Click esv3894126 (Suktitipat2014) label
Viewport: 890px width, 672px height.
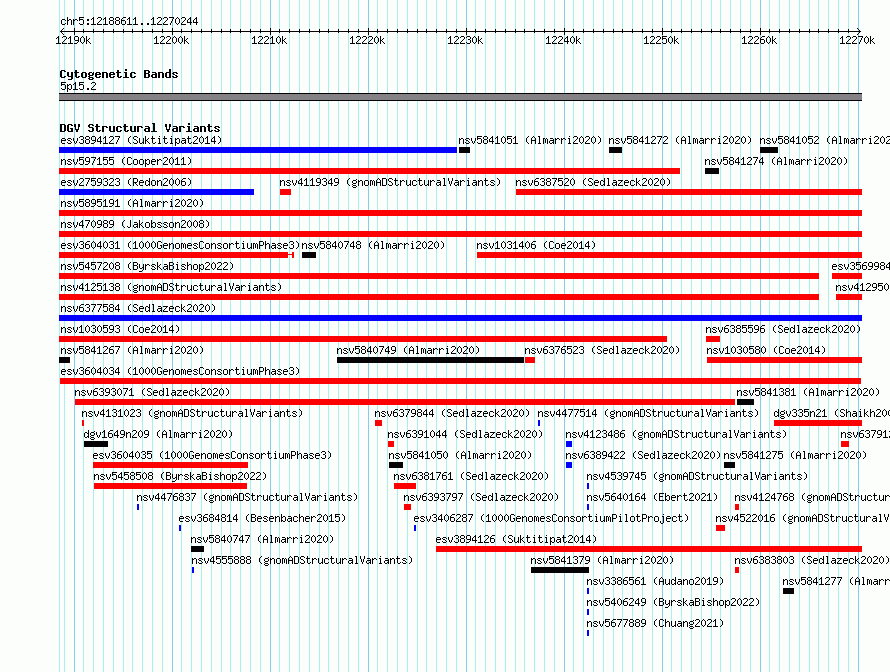[516, 539]
